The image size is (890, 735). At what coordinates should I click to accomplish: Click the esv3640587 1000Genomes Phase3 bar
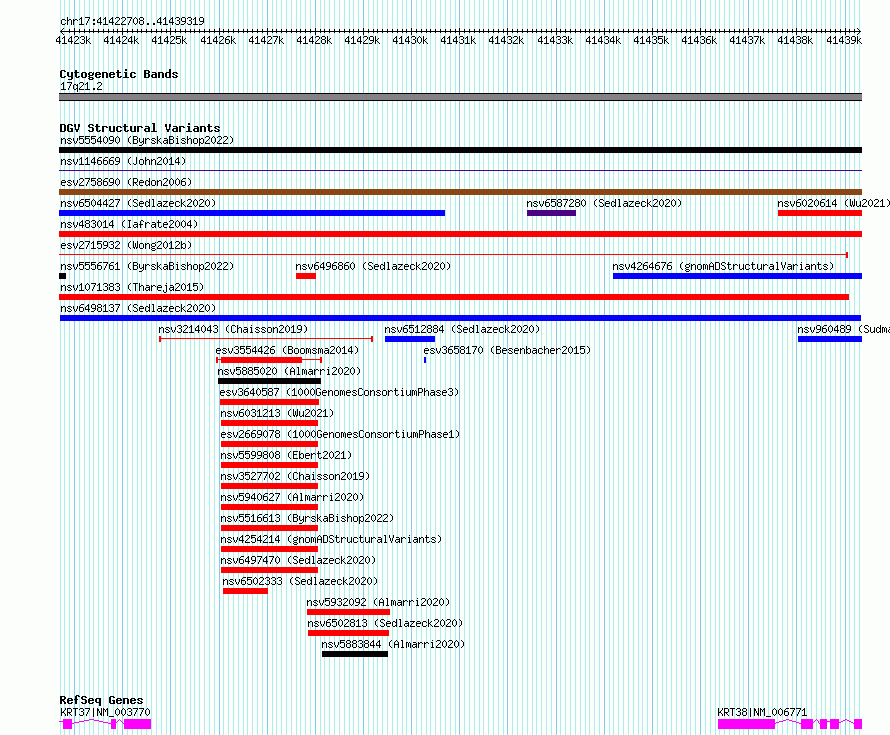269,402
